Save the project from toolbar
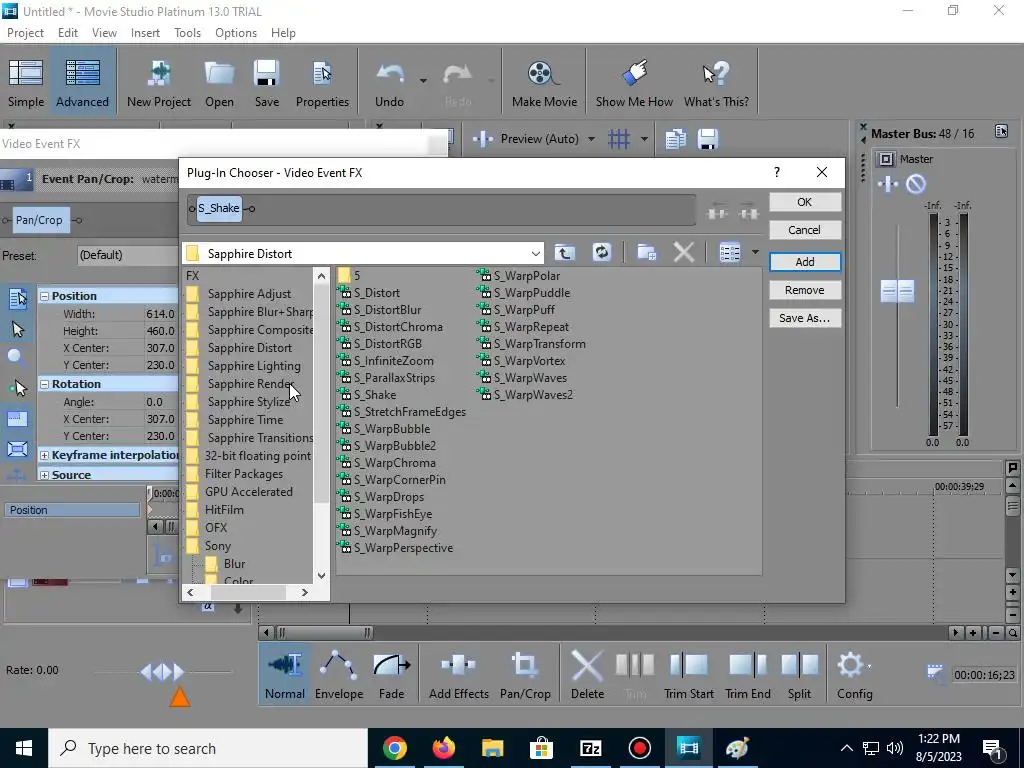This screenshot has width=1024, height=768. pos(266,82)
